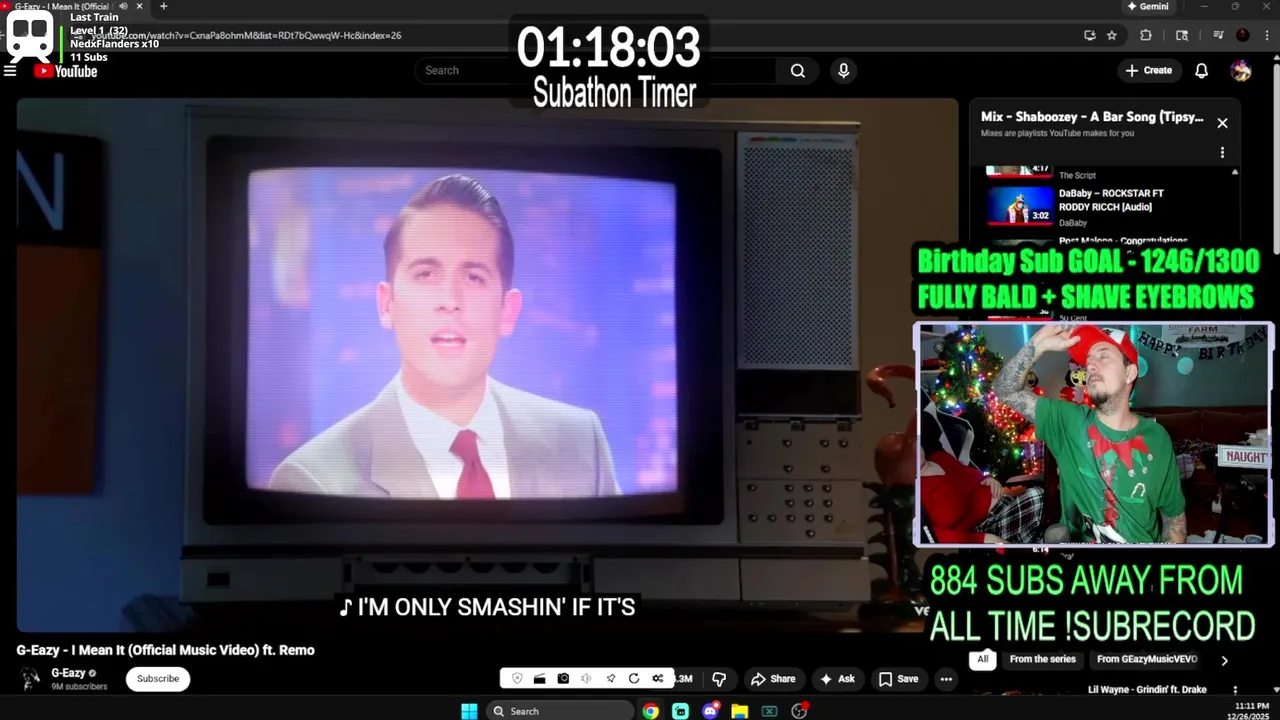The width and height of the screenshot is (1280, 720).
Task: Open the G-Eazy channel name link
Action: pyautogui.click(x=68, y=673)
